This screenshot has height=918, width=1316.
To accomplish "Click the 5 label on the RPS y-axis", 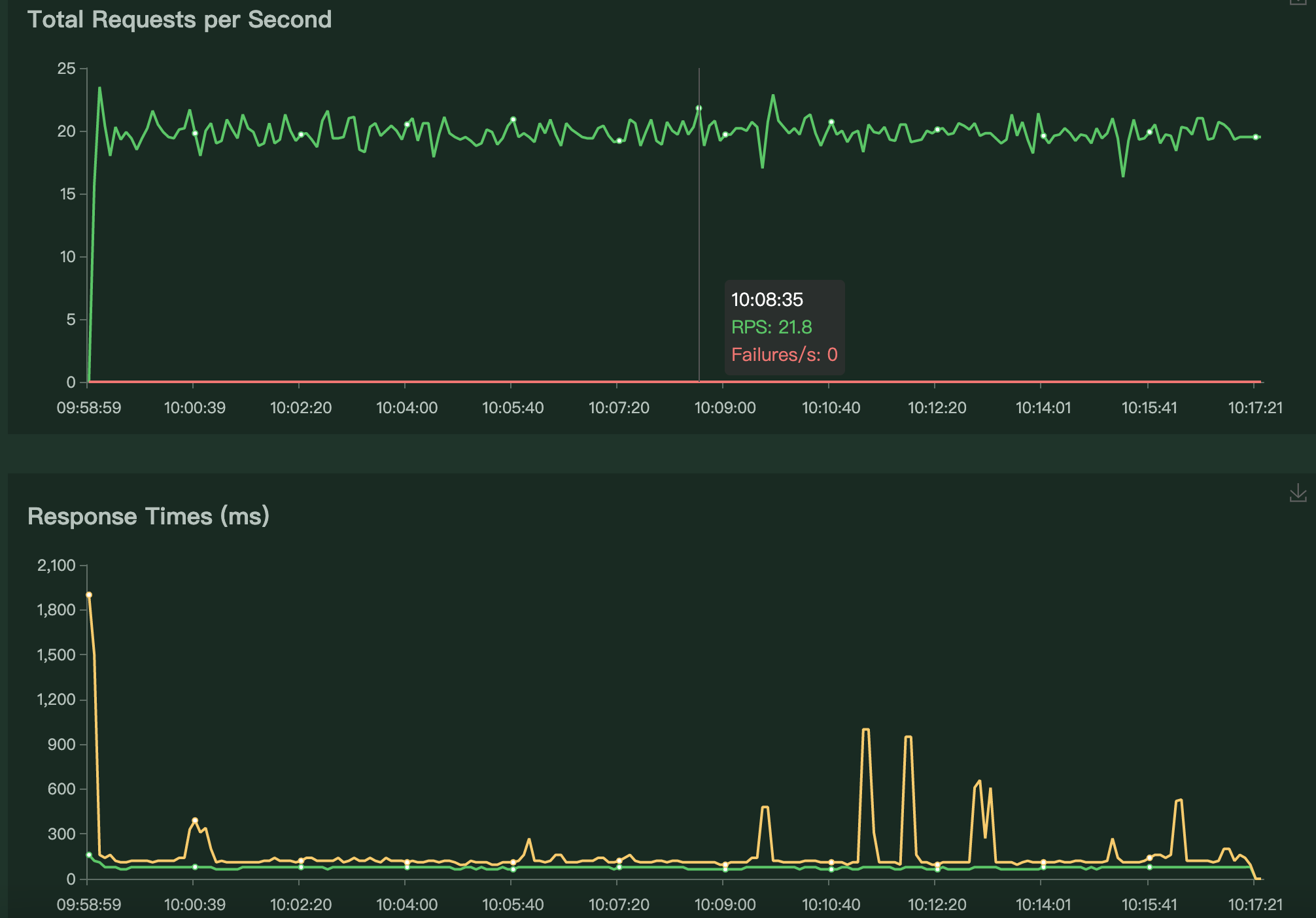I will point(71,320).
